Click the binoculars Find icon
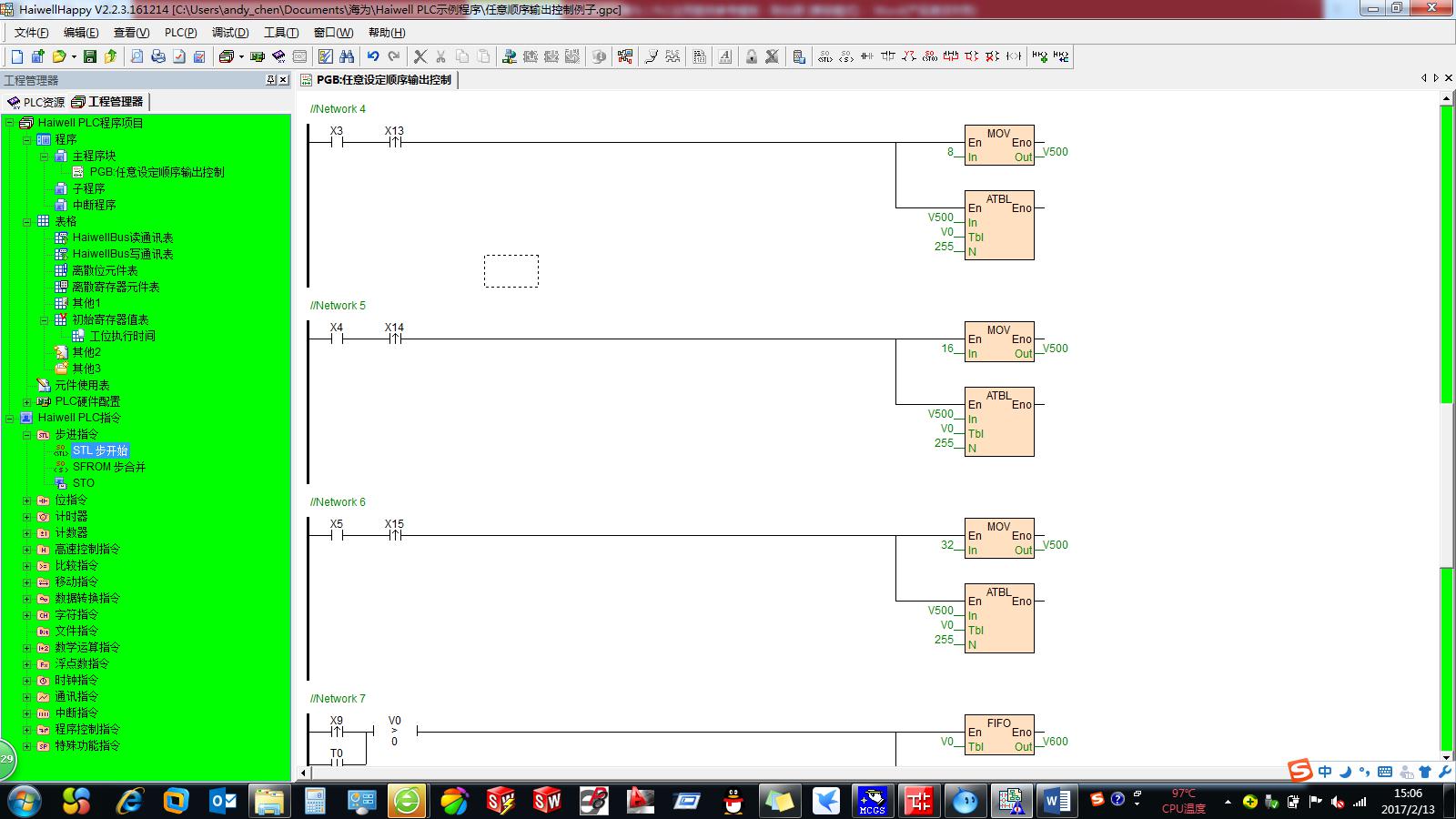Viewport: 1456px width, 819px height. (x=347, y=56)
